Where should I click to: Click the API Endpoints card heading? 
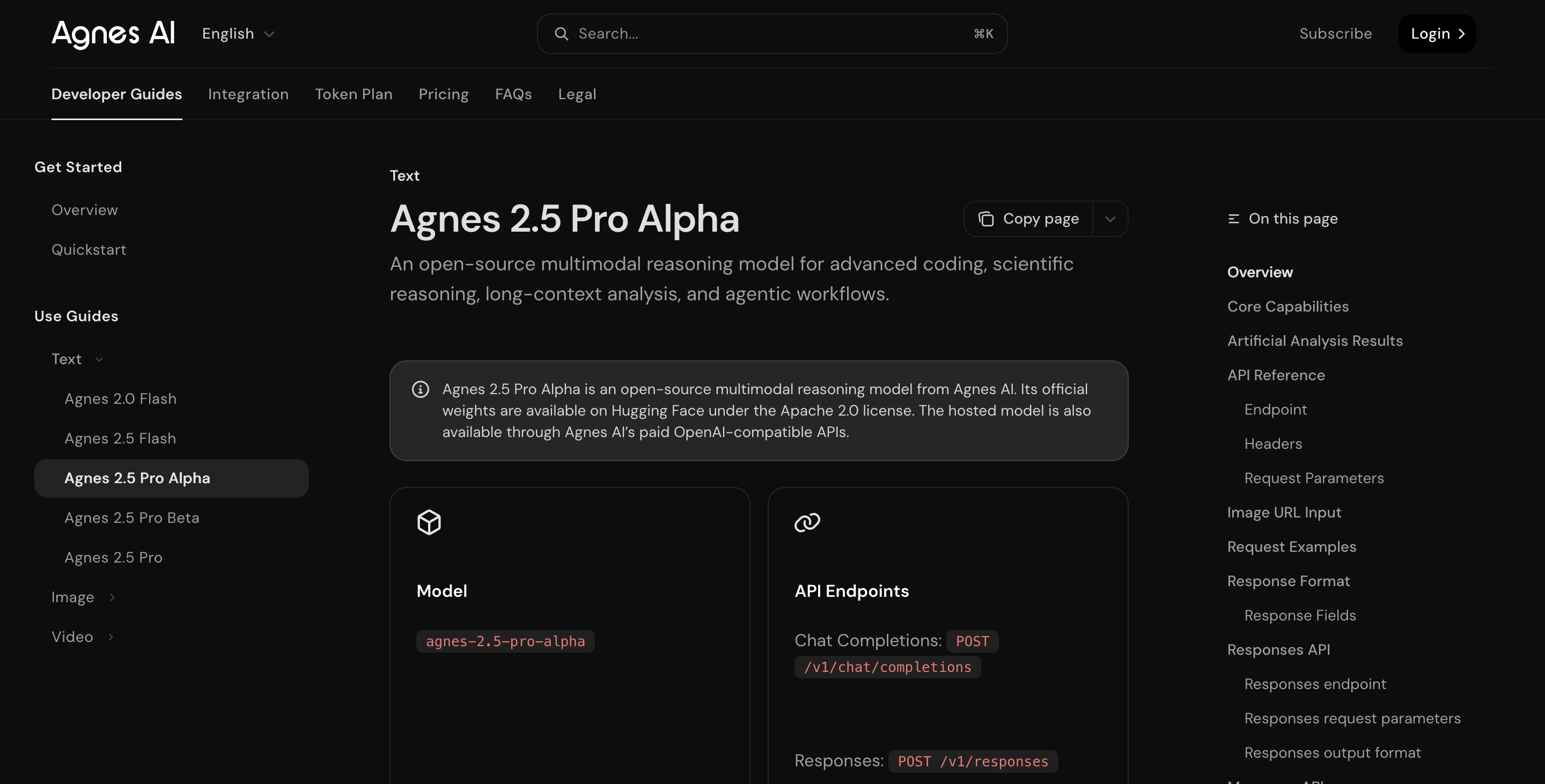851,591
